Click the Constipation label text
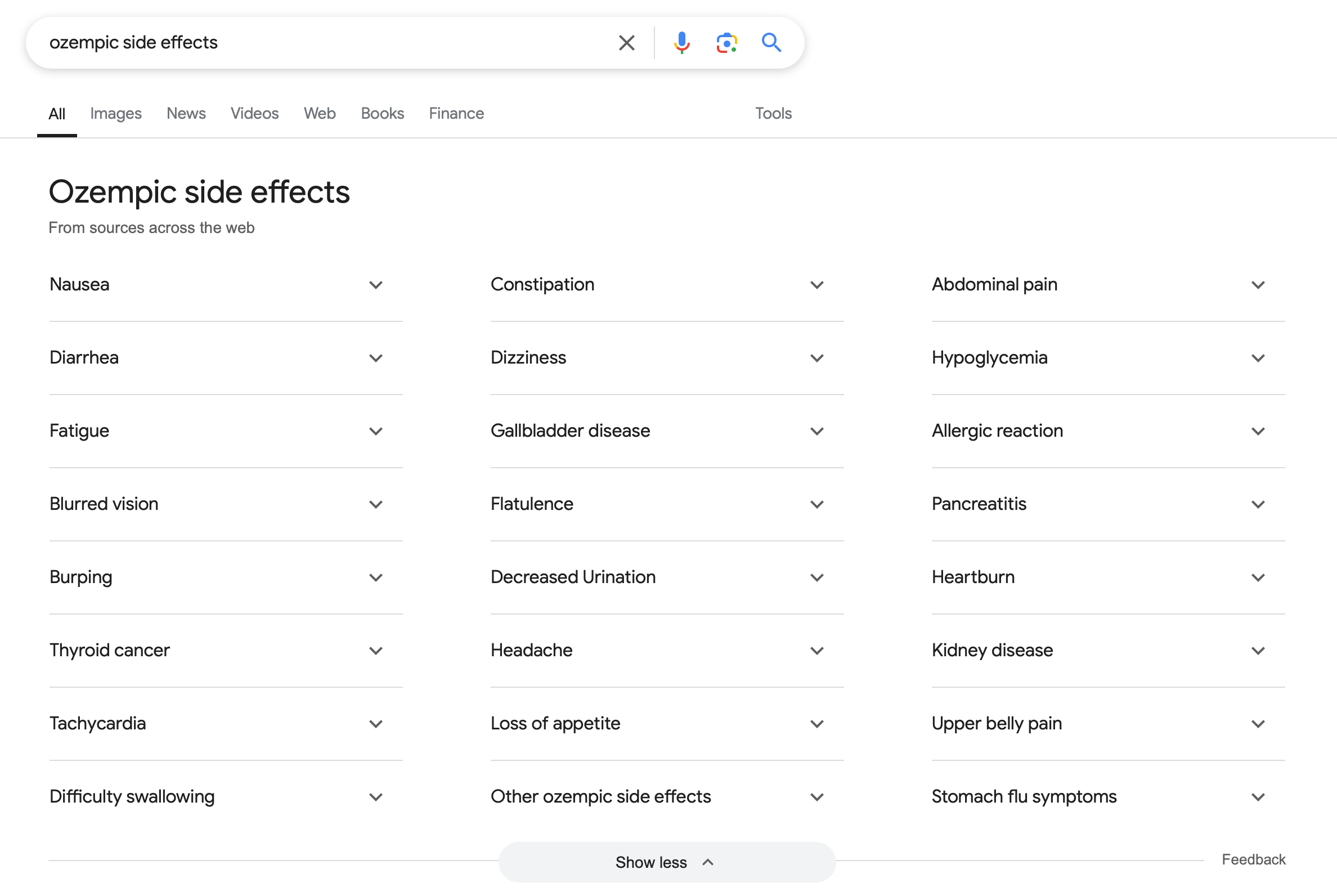 (x=543, y=285)
